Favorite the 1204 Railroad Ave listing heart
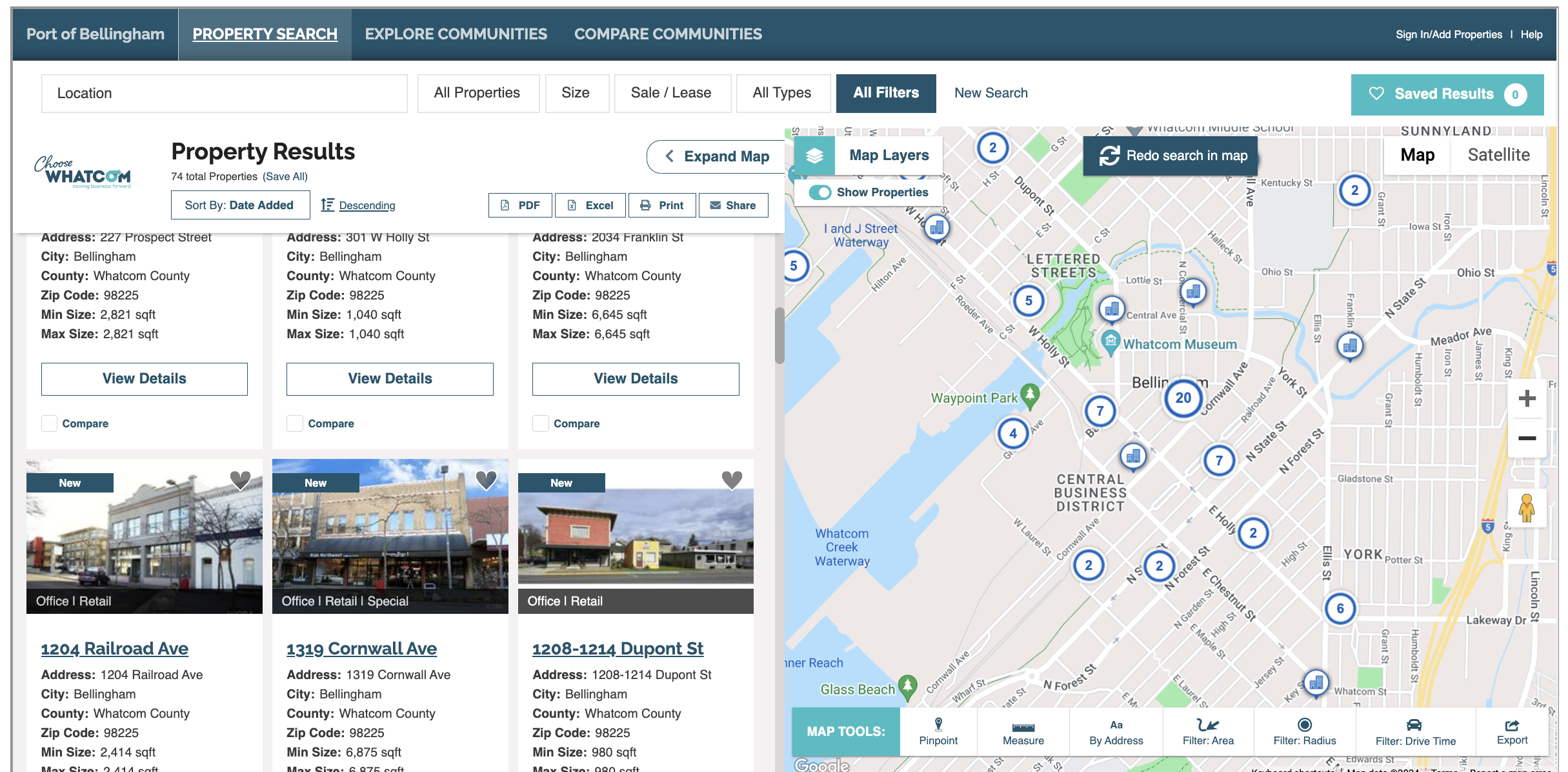Screen dimensions: 1568x772 [240, 480]
